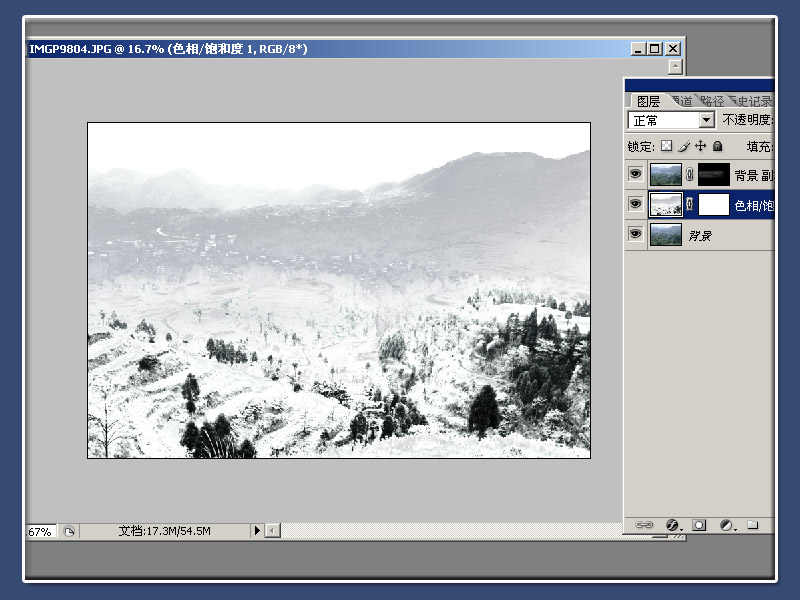Switch to the 图层 tab
The height and width of the screenshot is (600, 800).
(648, 101)
